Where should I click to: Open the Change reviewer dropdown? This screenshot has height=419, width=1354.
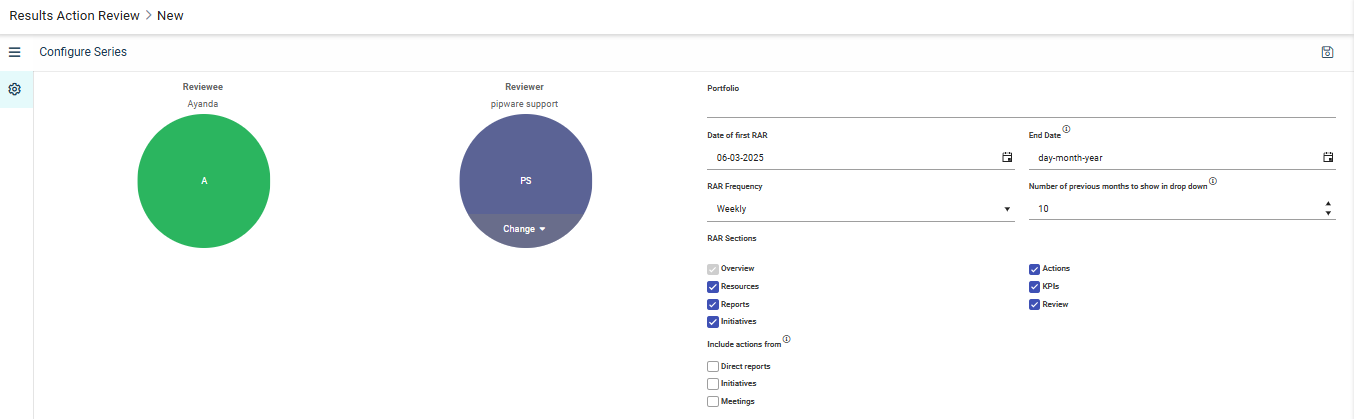(x=525, y=229)
